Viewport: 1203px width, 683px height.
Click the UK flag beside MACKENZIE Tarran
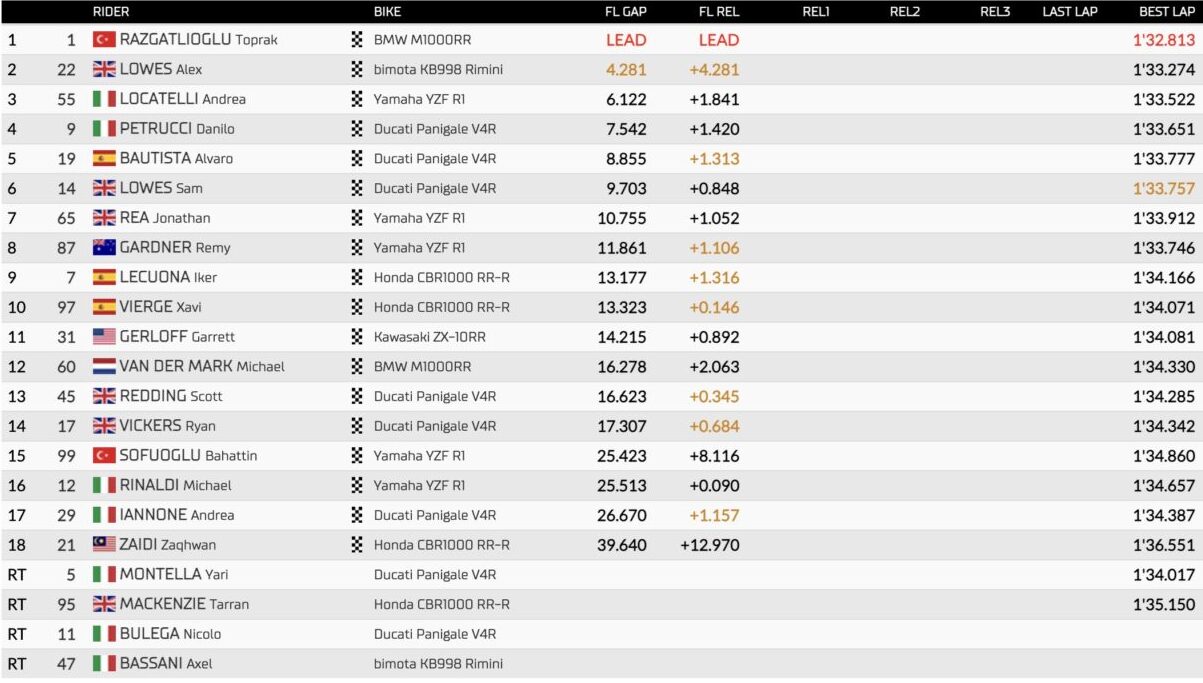104,604
